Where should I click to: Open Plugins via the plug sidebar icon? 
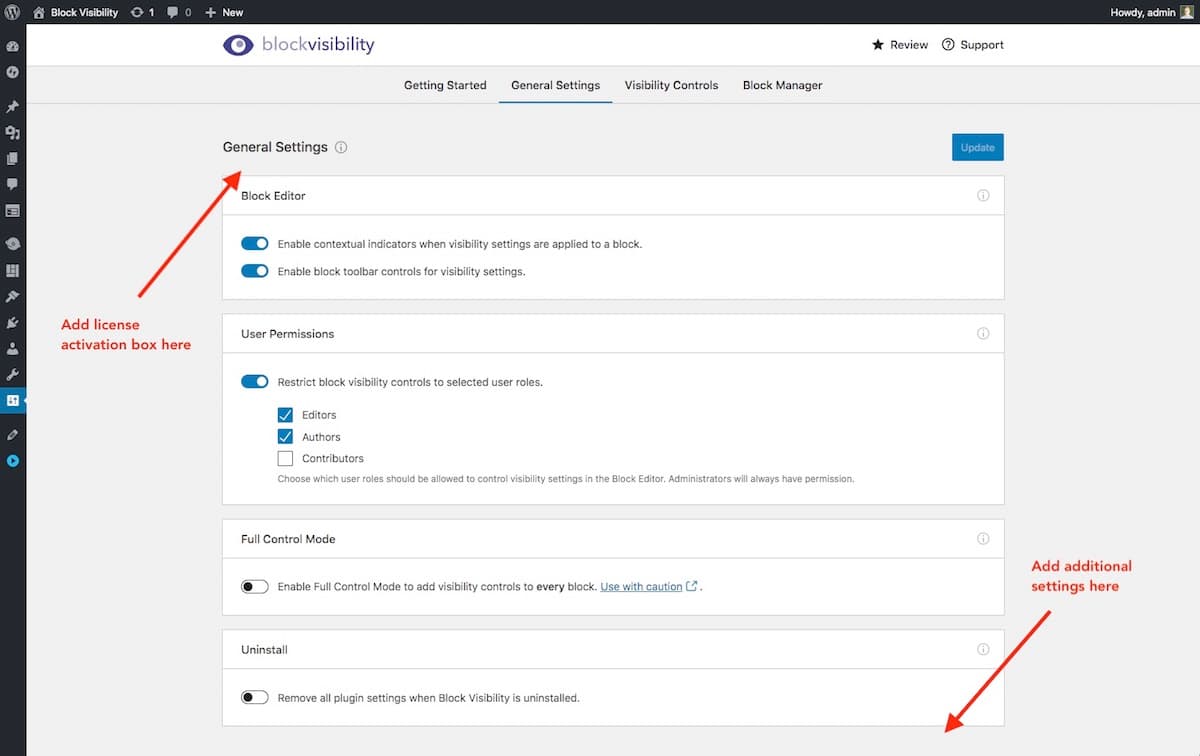[x=13, y=323]
